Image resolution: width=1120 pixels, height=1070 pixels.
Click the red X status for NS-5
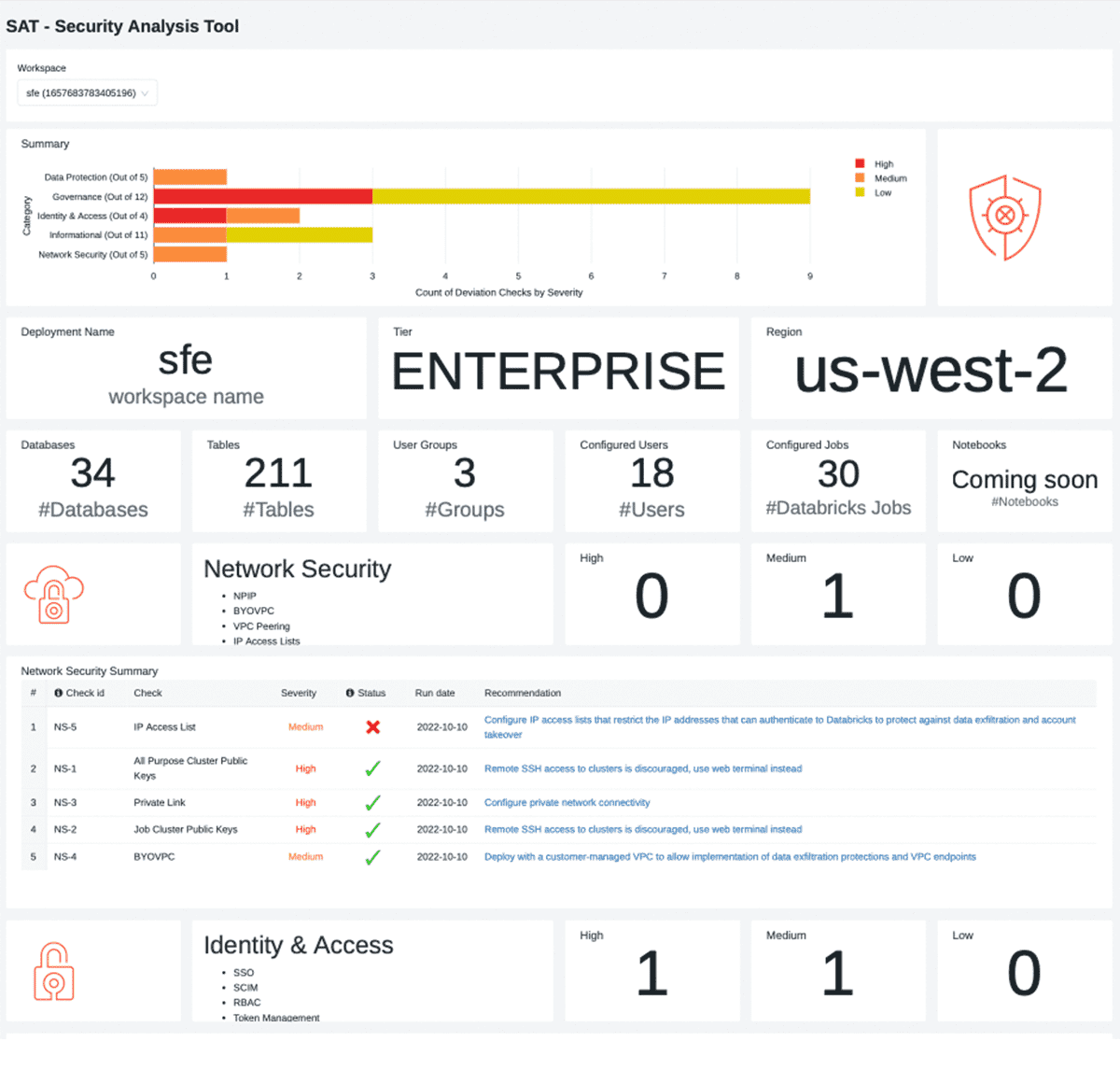tap(372, 727)
